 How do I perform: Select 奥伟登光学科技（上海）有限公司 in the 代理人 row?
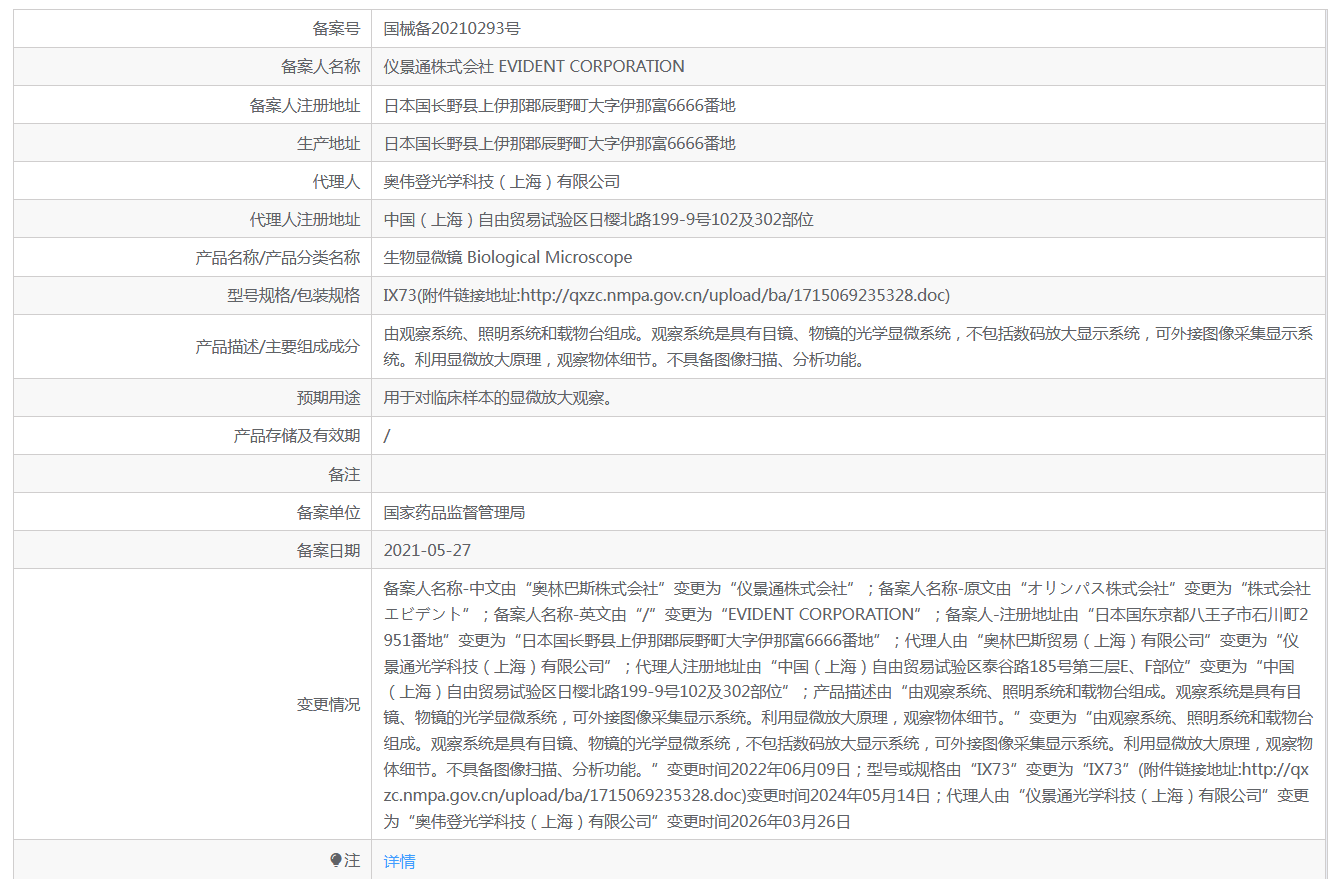(502, 181)
